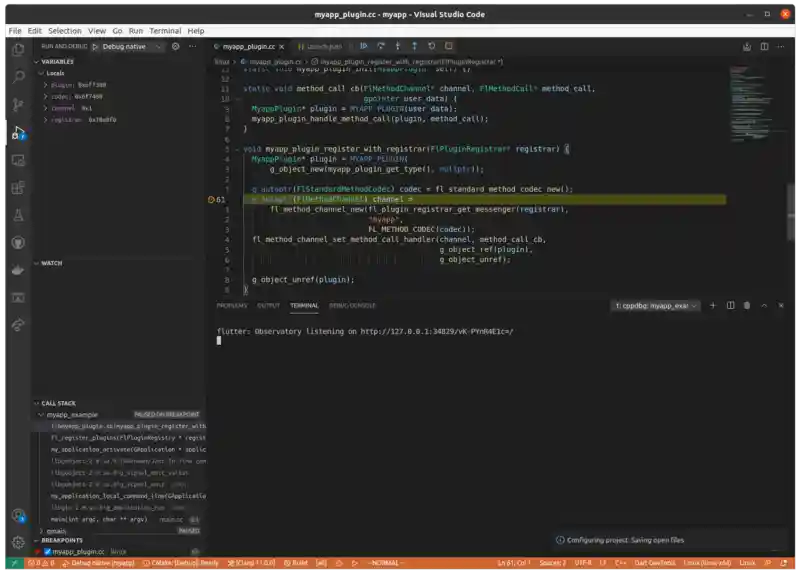Switch to the Debug Console panel tab
The height and width of the screenshot is (574, 800).
(x=352, y=305)
